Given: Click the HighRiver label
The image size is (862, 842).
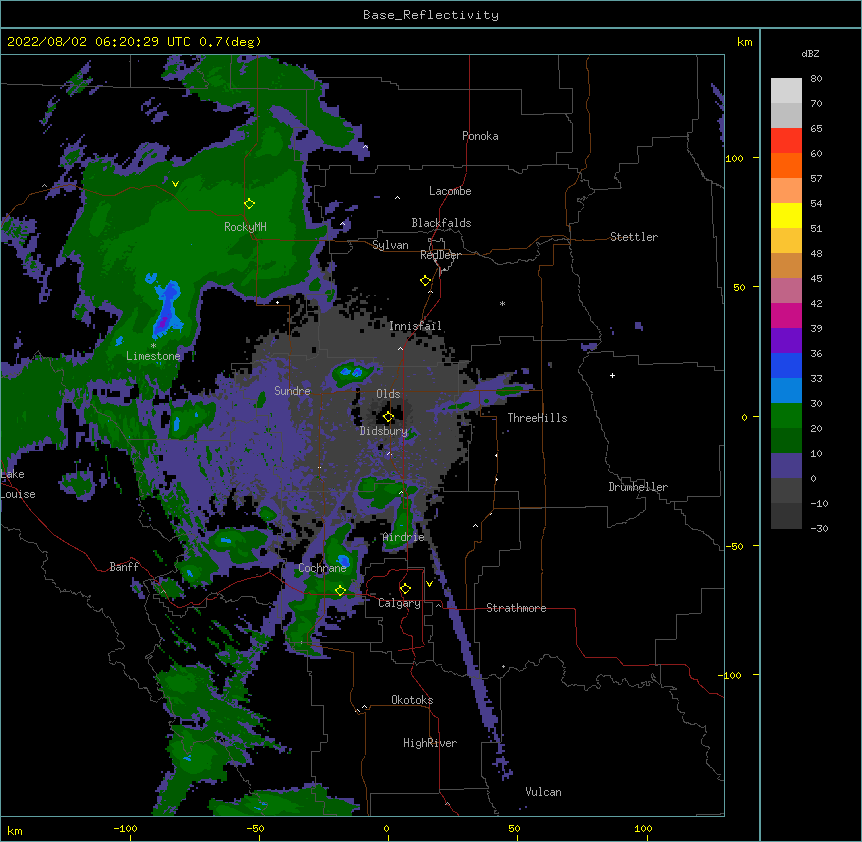Looking at the screenshot, I should [x=430, y=743].
